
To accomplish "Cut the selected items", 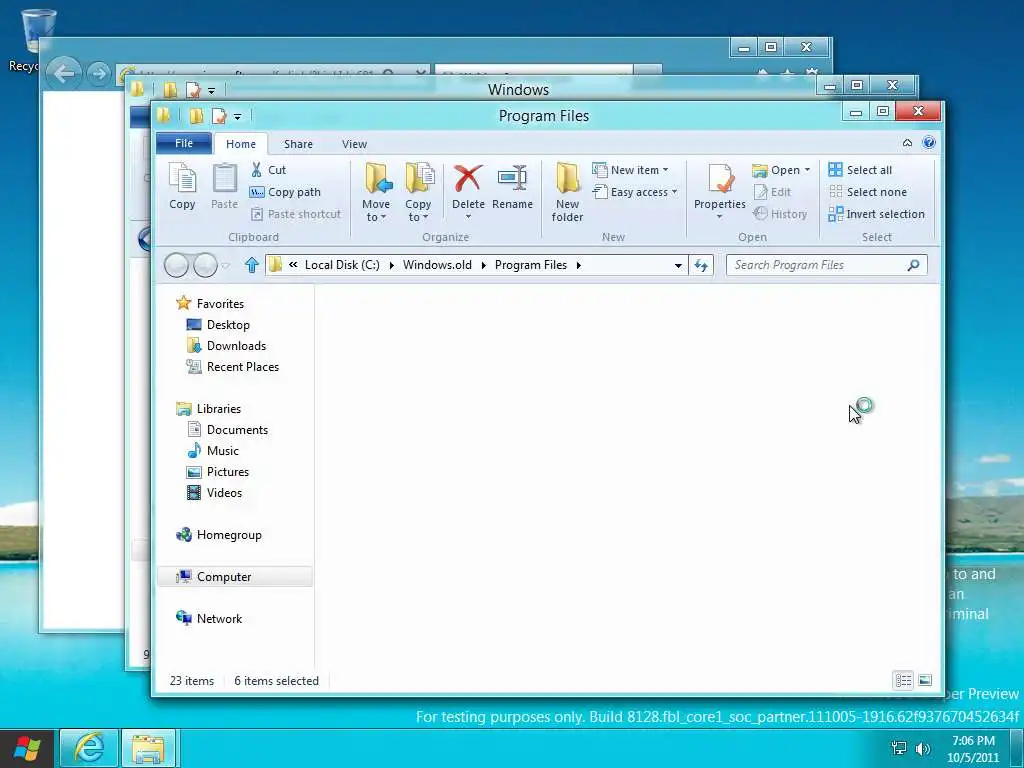I will click(268, 170).
